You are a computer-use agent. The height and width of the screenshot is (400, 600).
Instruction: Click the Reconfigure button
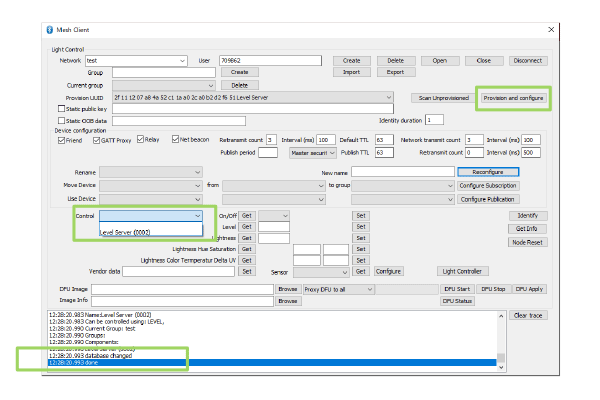click(x=488, y=172)
